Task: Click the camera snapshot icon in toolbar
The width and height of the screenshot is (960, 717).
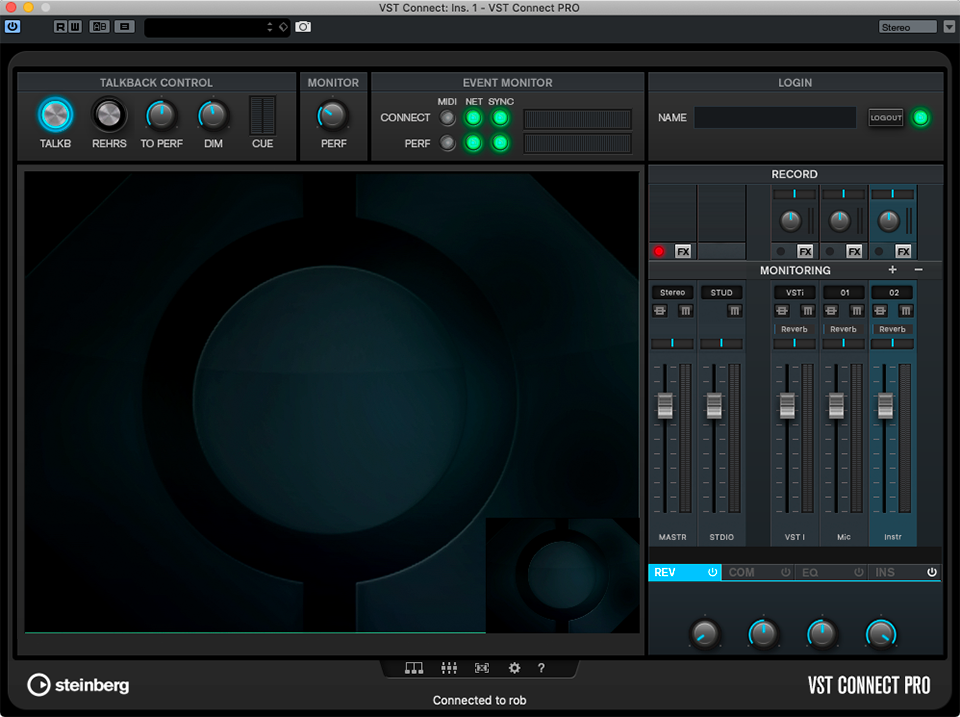Action: click(x=303, y=27)
